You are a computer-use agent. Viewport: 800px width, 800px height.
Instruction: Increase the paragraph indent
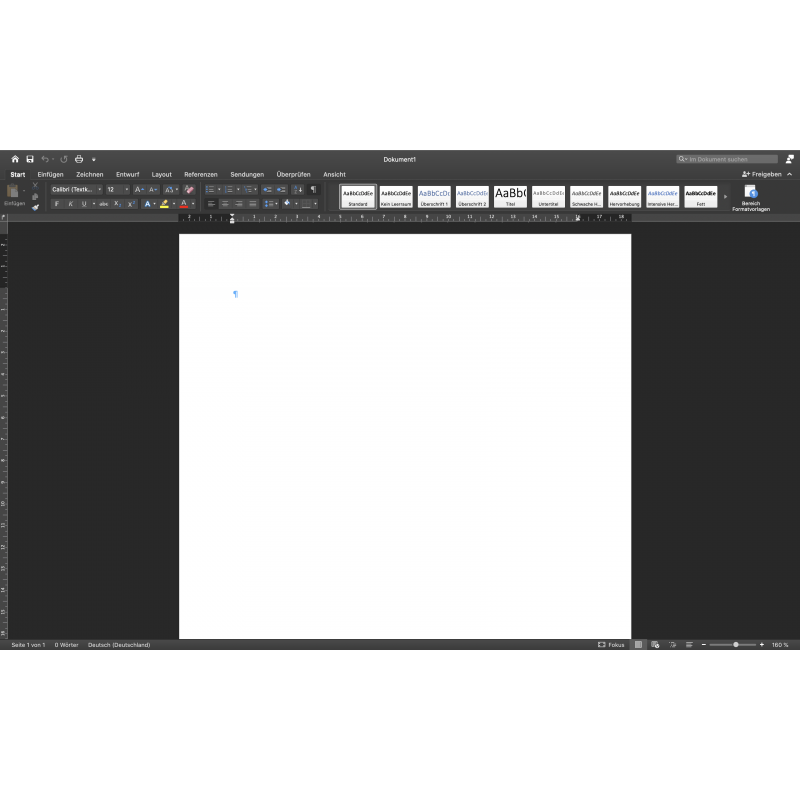[x=281, y=189]
